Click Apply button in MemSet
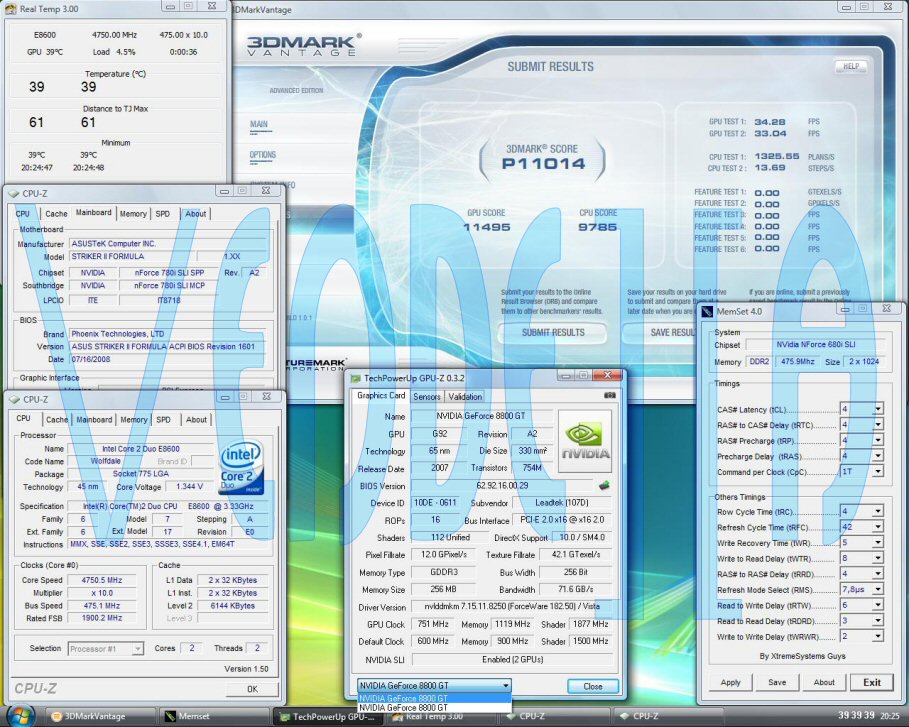The width and height of the screenshot is (909, 727). [730, 682]
